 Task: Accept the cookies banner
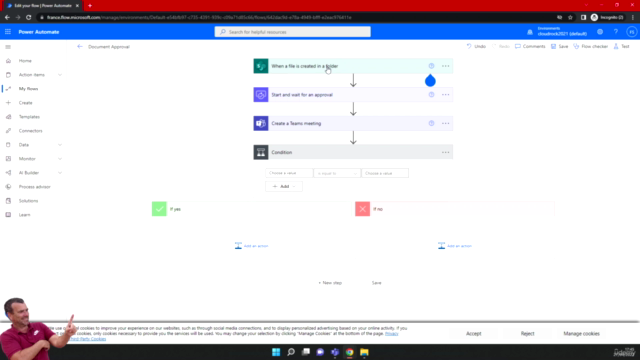(473, 333)
